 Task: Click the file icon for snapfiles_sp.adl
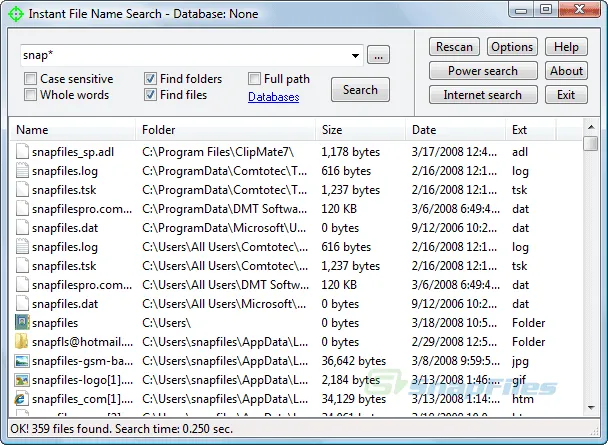pyautogui.click(x=22, y=152)
